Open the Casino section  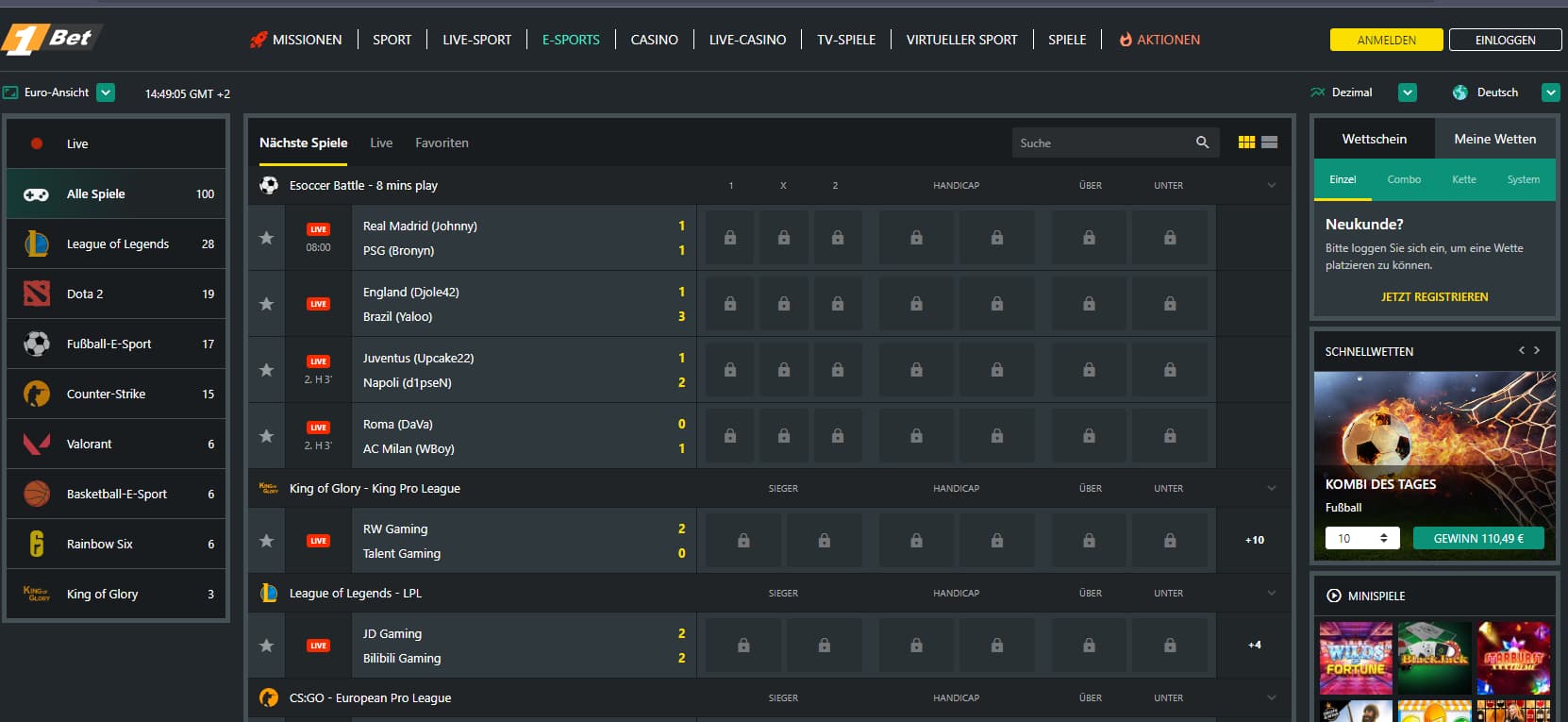tap(654, 40)
